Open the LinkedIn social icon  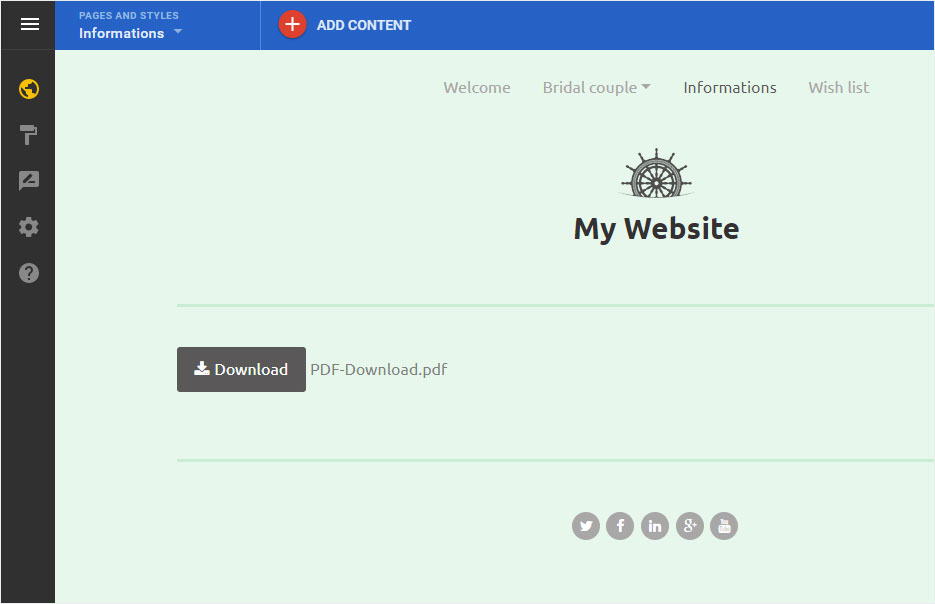click(655, 526)
